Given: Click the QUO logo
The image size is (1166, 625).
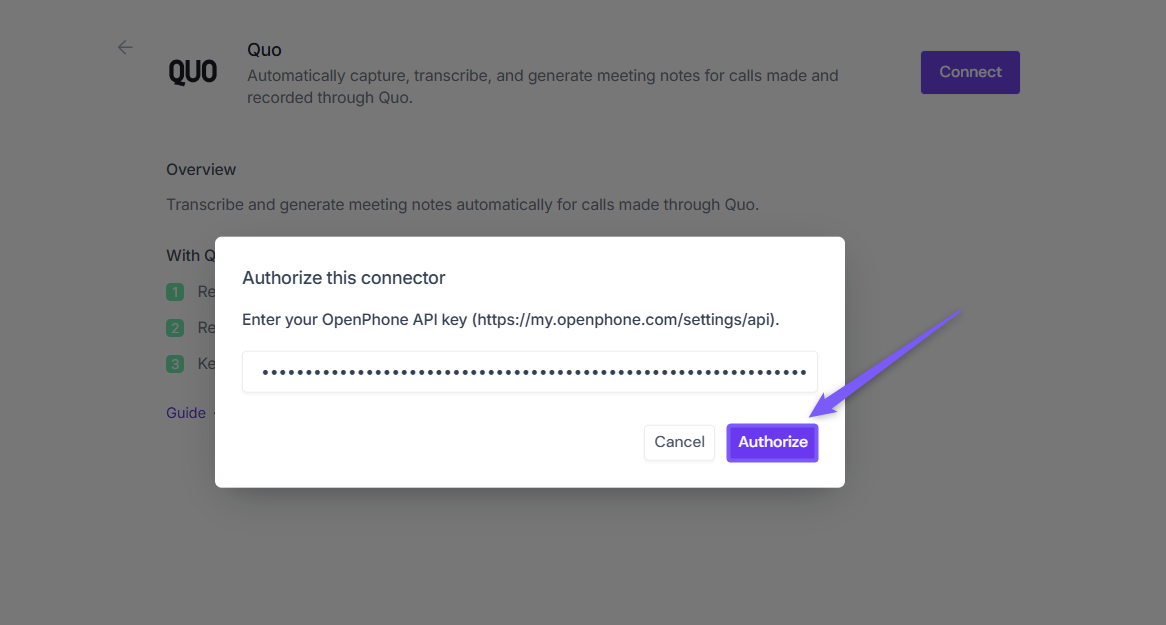Looking at the screenshot, I should coord(193,73).
